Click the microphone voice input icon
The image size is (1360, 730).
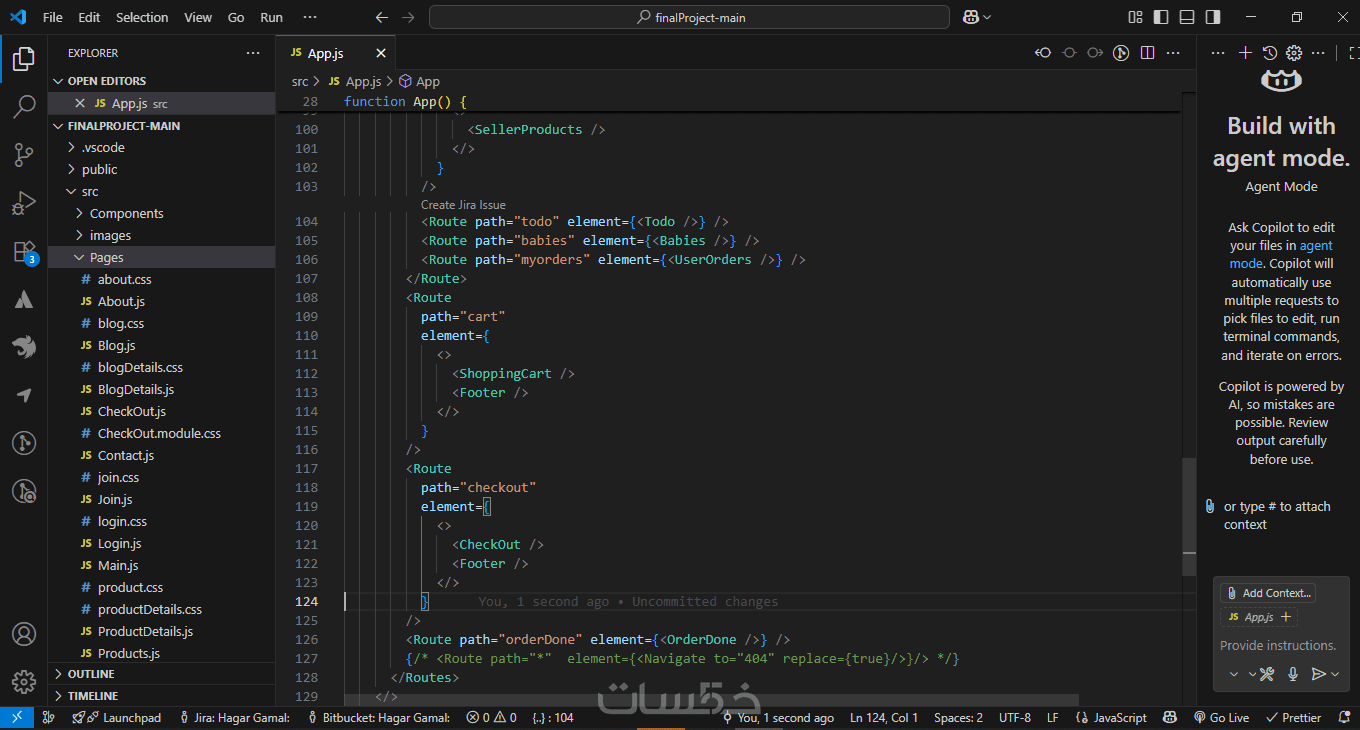1293,674
